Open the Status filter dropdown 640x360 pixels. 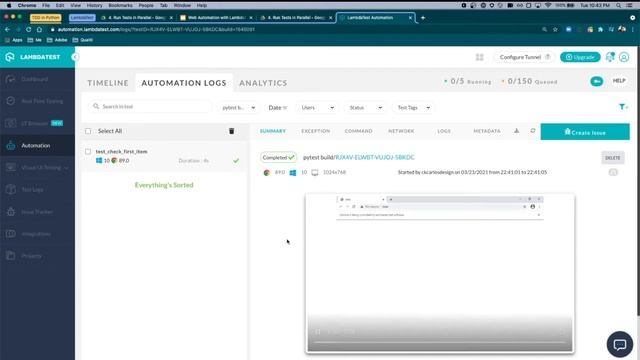[x=365, y=108]
